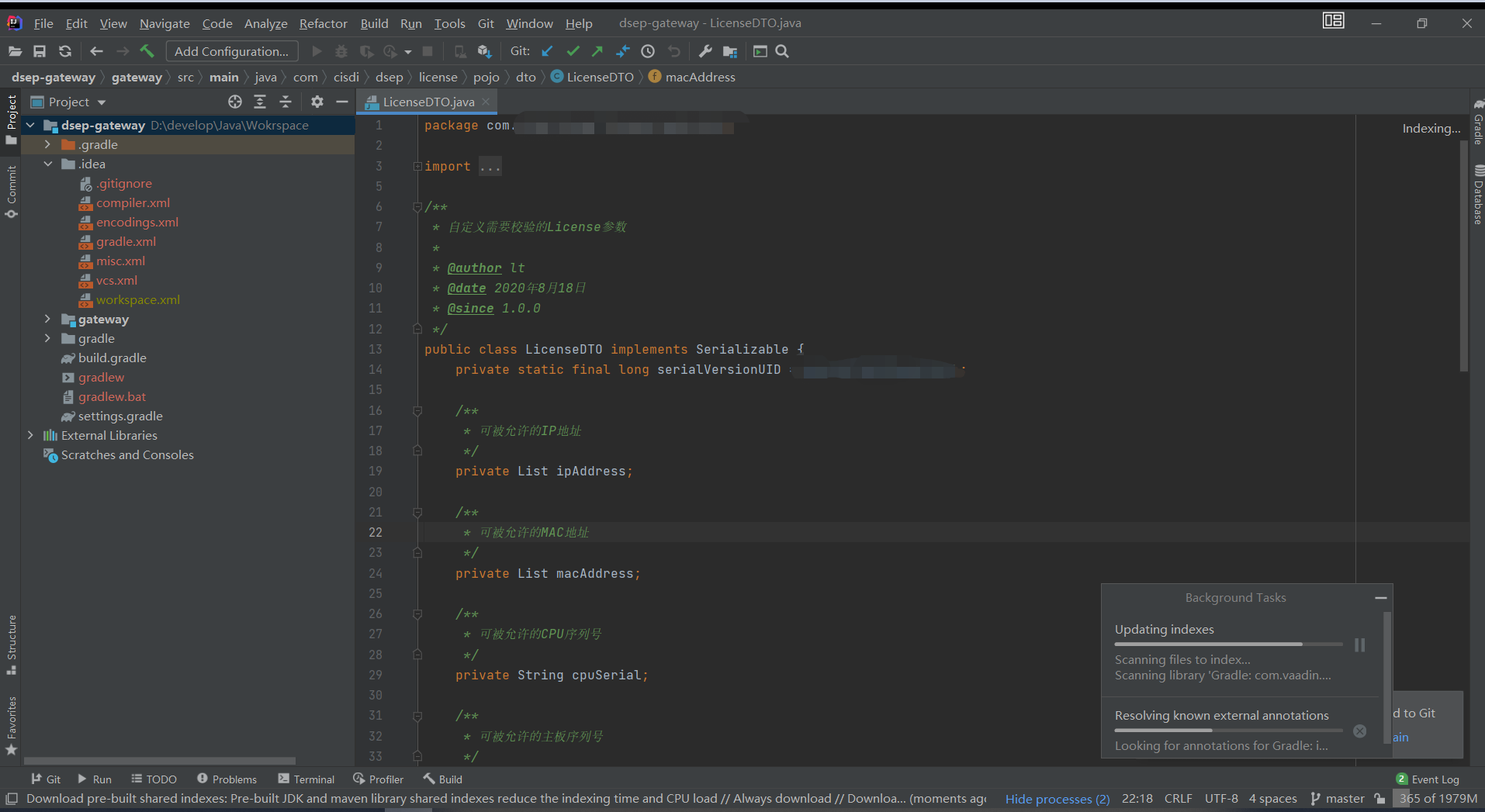Search everywhere magnifier icon

[782, 51]
